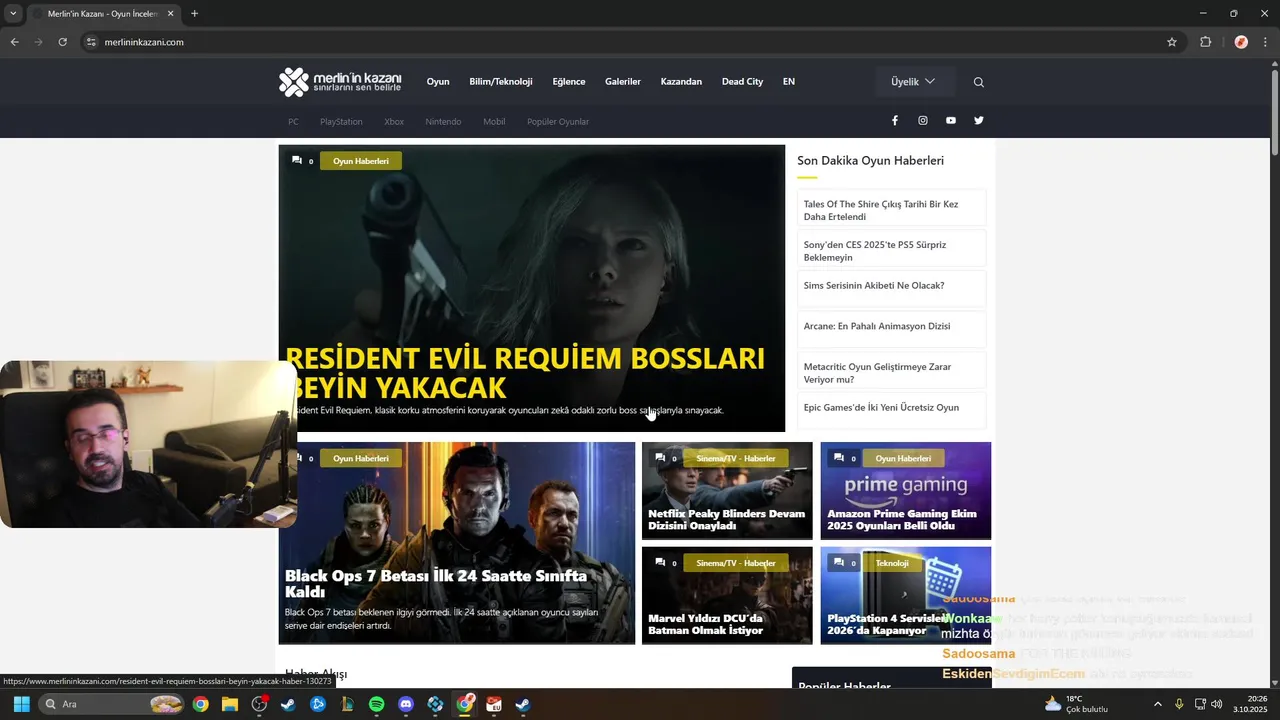The image size is (1280, 720).
Task: Bookmark this page with the star icon
Action: 1172,42
